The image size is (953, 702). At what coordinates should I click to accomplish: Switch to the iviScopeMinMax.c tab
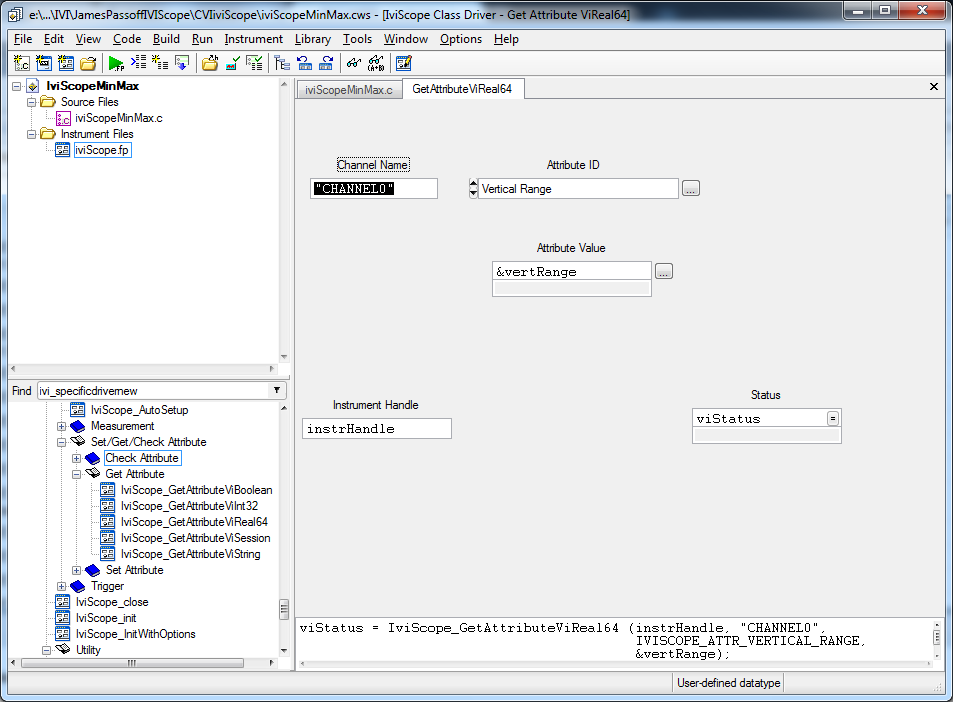(349, 89)
